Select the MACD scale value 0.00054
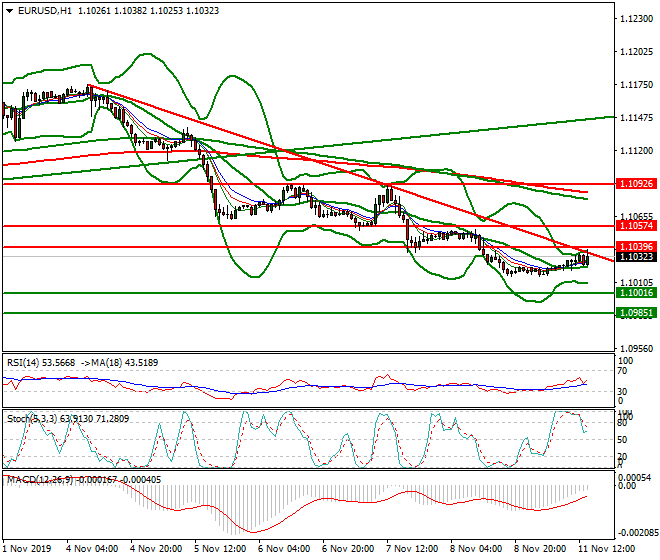Viewport: 660px width, 560px height. point(634,478)
